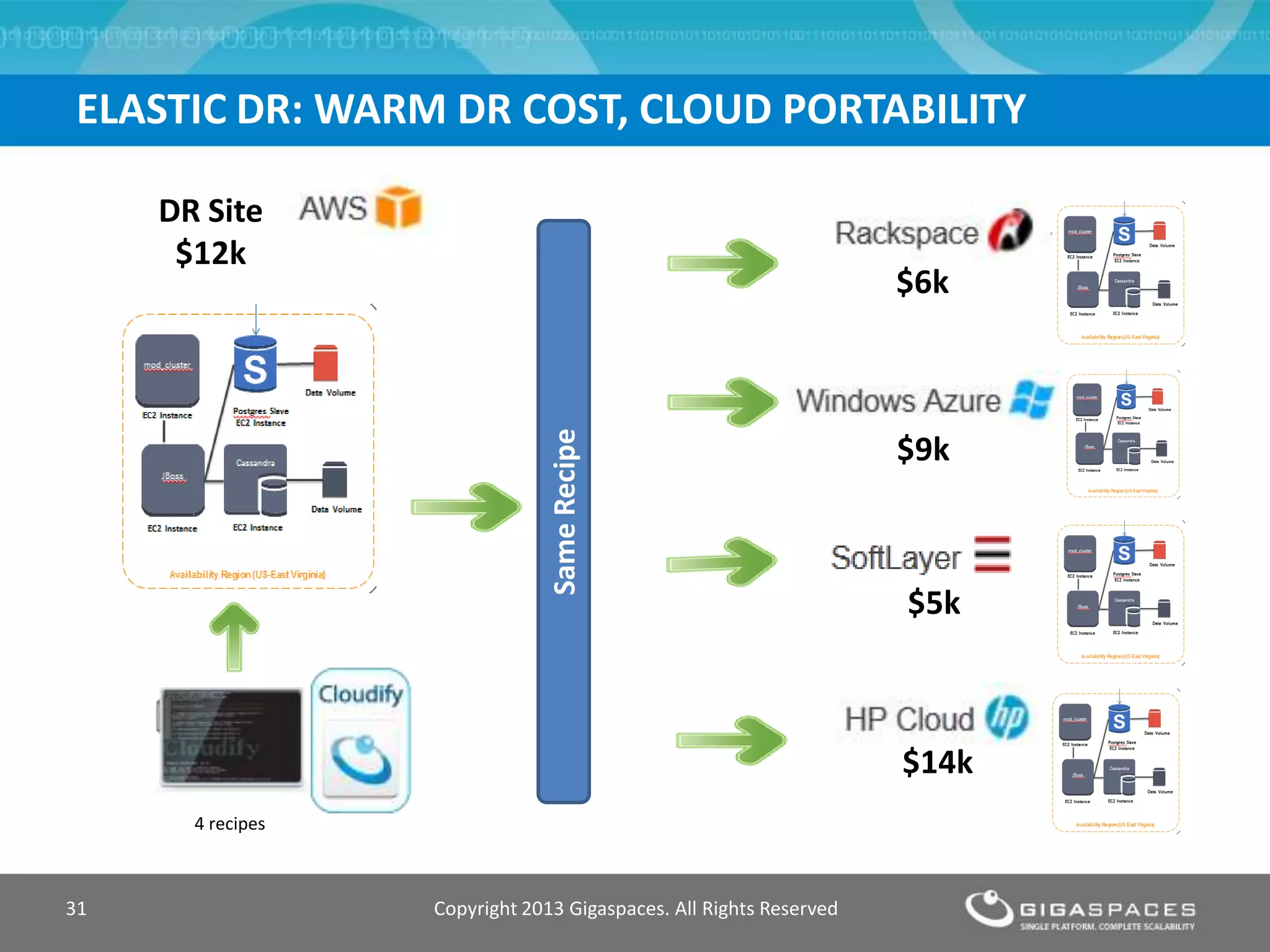Click the red Data Volume icon in main diagram
The image size is (1270, 952).
click(326, 364)
